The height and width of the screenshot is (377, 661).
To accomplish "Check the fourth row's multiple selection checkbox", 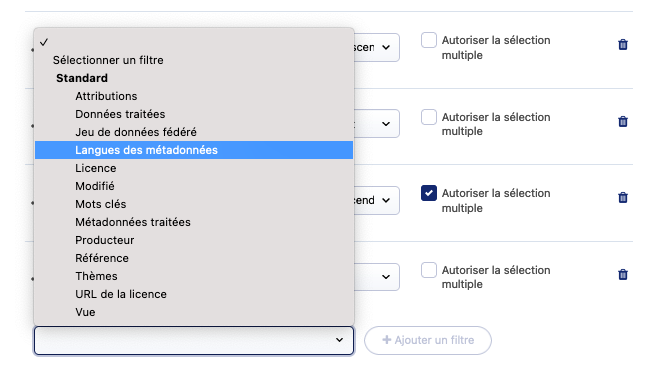I will click(x=429, y=270).
